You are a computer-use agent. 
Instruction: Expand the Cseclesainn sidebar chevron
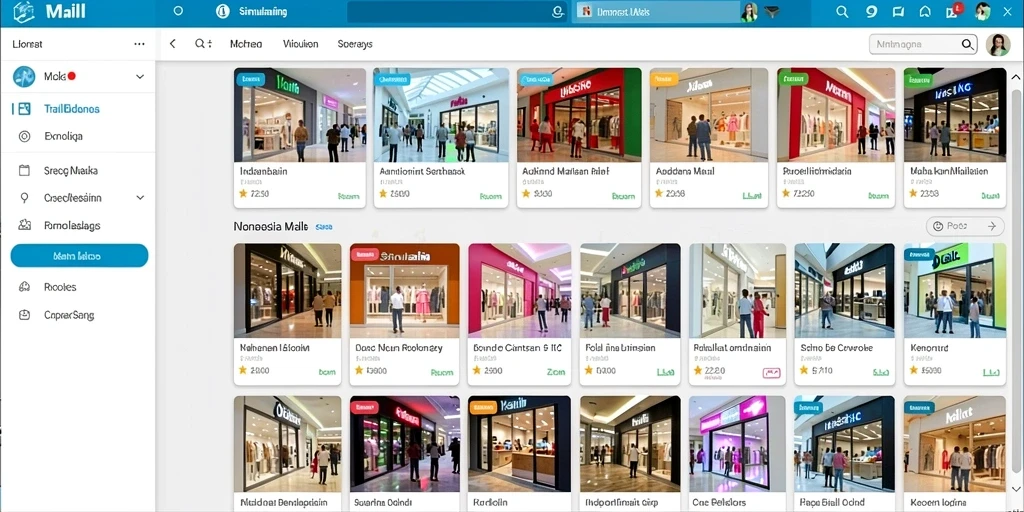click(140, 197)
